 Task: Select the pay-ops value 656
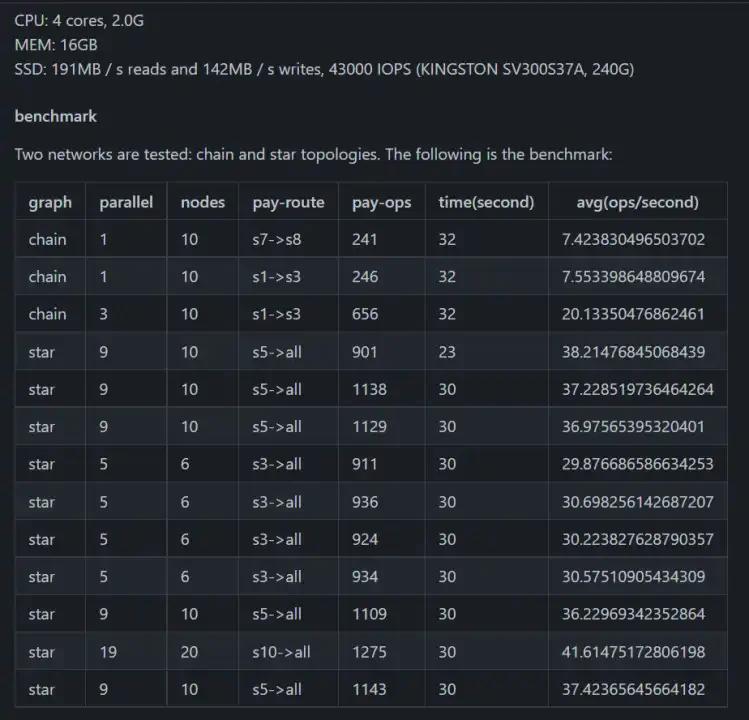click(365, 314)
